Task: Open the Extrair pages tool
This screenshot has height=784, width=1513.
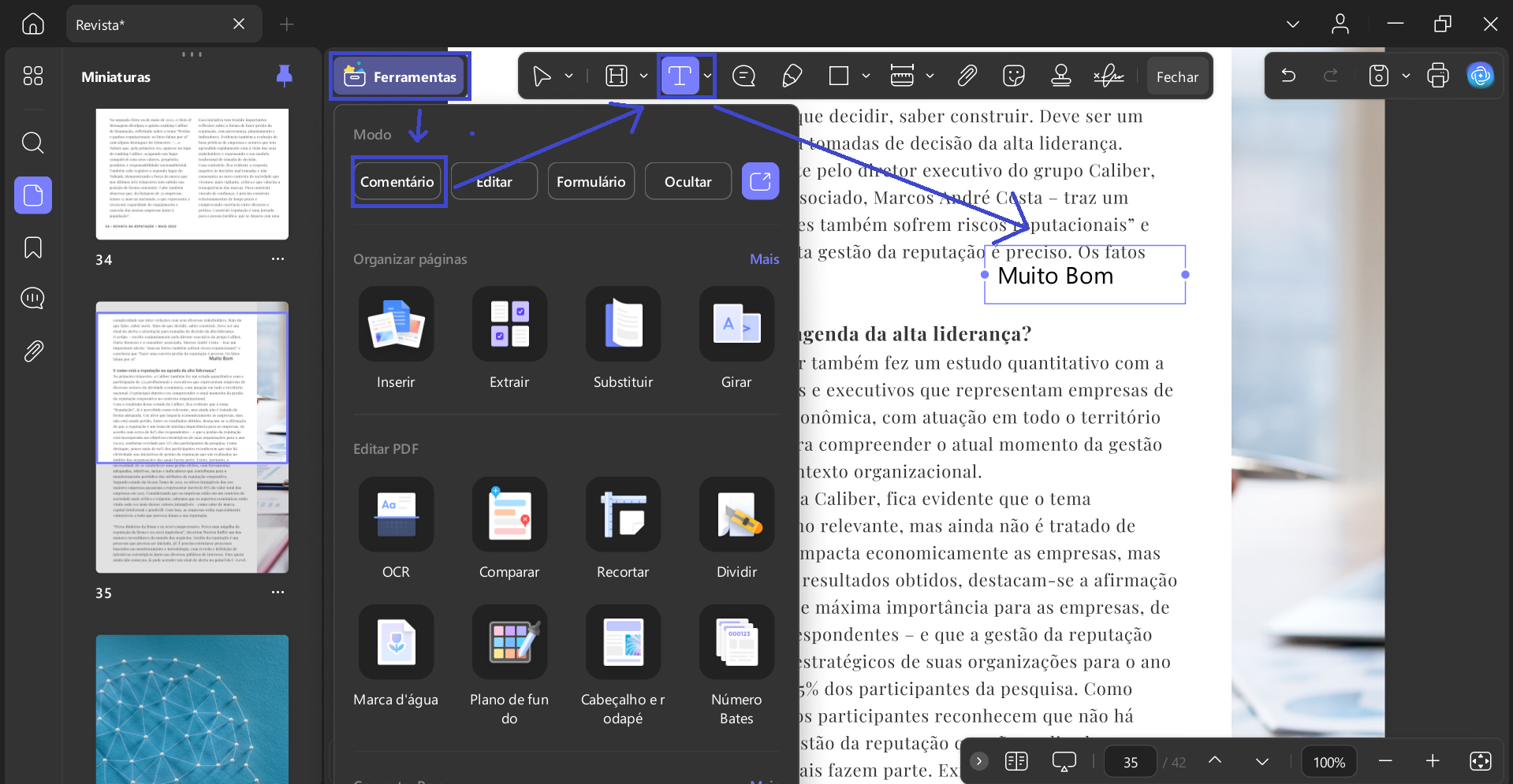Action: [x=509, y=339]
